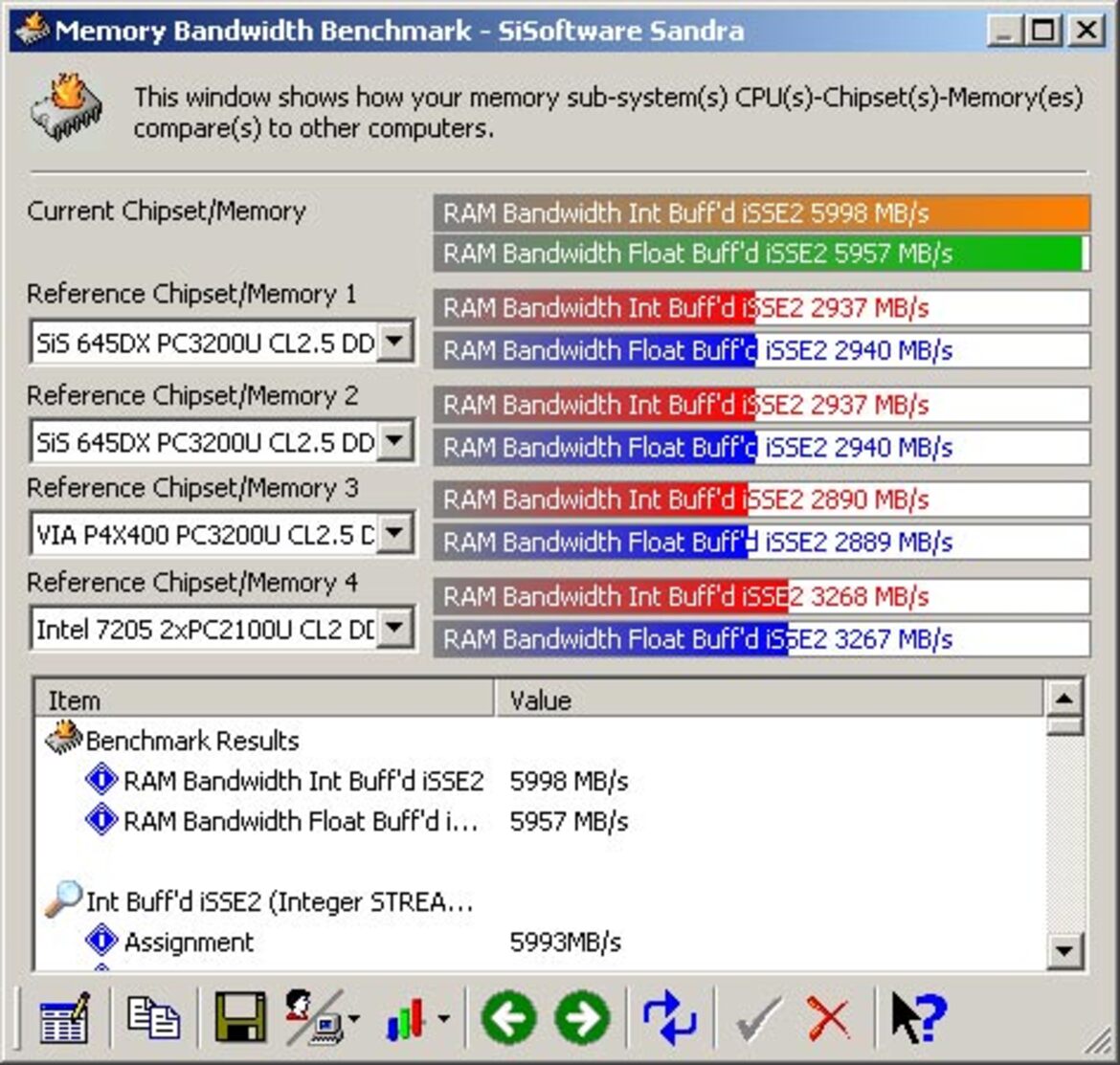The image size is (1120, 1065).
Task: Refresh the benchmark with blue arrows icon
Action: click(x=669, y=1017)
